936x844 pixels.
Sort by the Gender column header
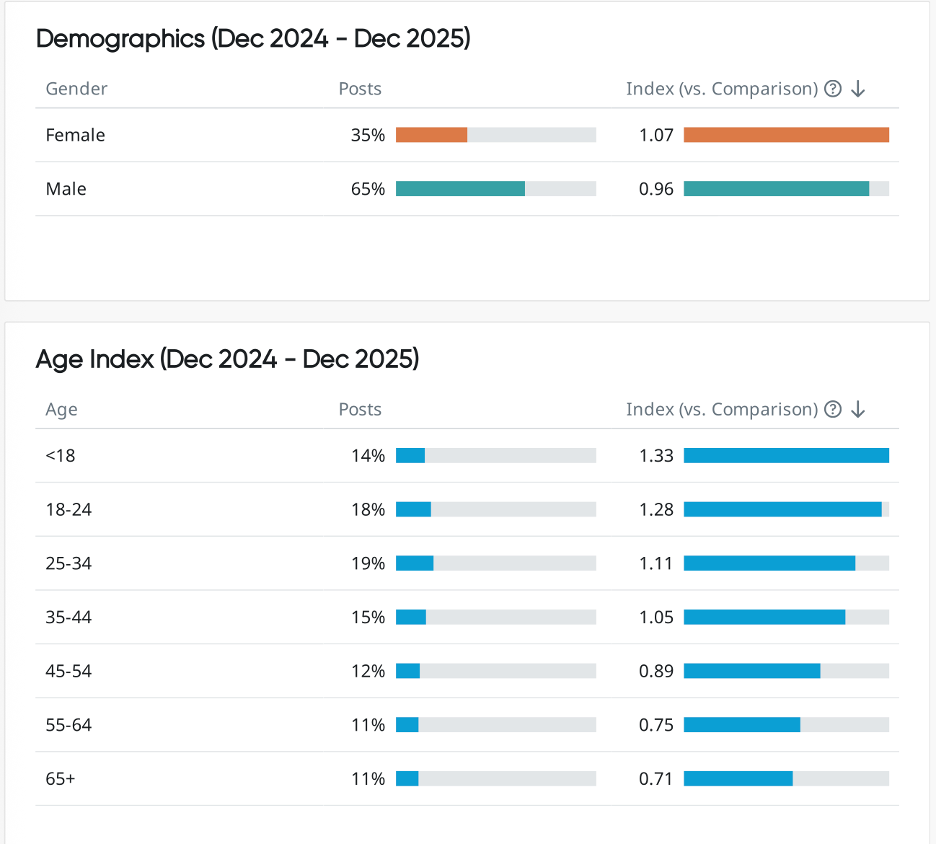(x=76, y=89)
